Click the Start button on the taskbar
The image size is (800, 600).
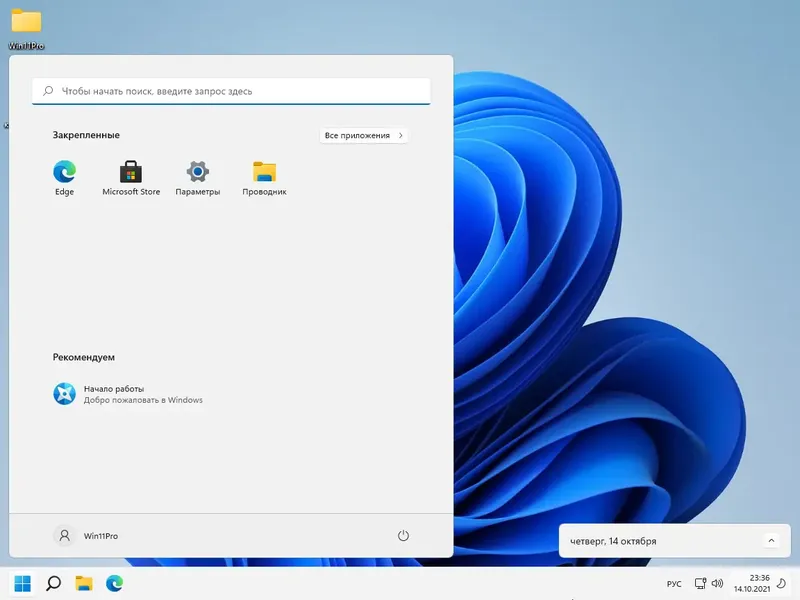(x=22, y=583)
